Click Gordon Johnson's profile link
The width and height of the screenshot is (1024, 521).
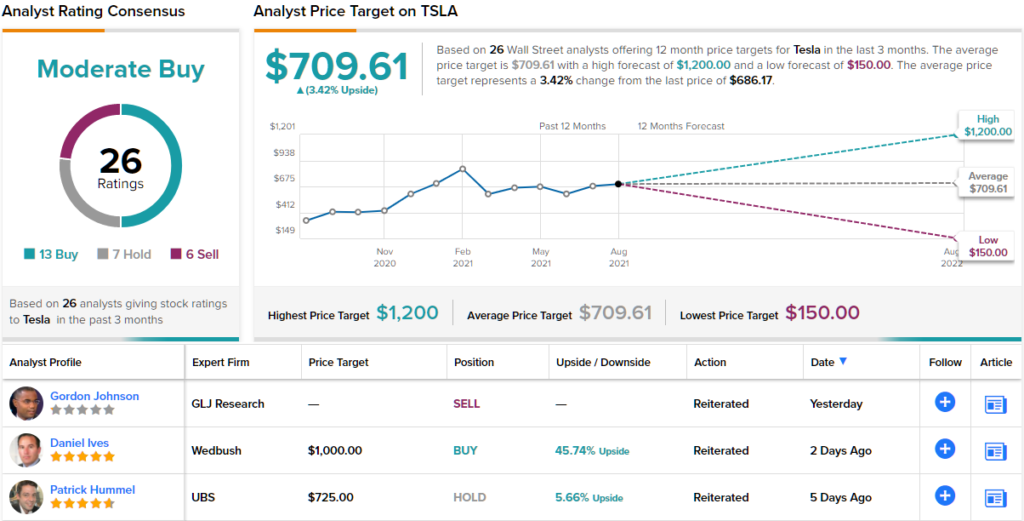point(94,396)
